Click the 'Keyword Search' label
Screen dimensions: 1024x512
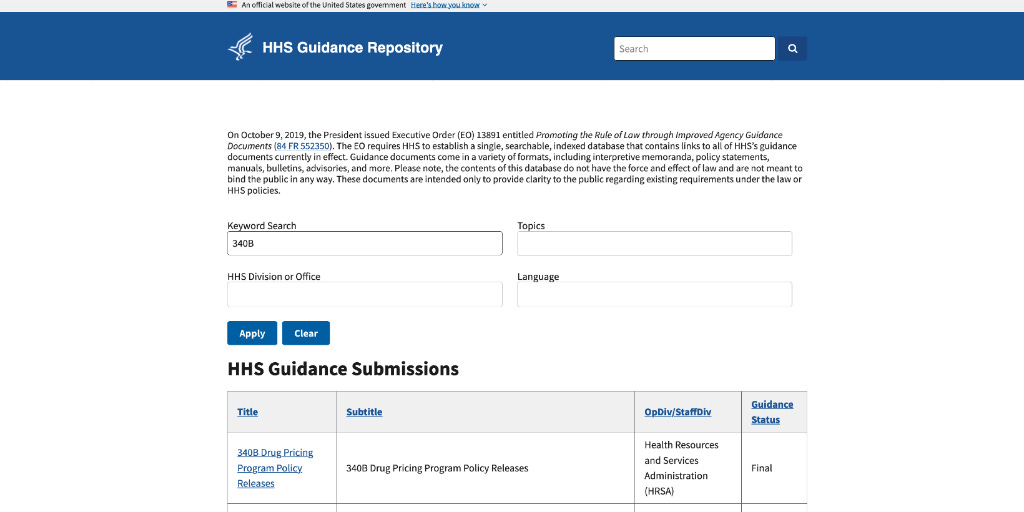pyautogui.click(x=262, y=226)
